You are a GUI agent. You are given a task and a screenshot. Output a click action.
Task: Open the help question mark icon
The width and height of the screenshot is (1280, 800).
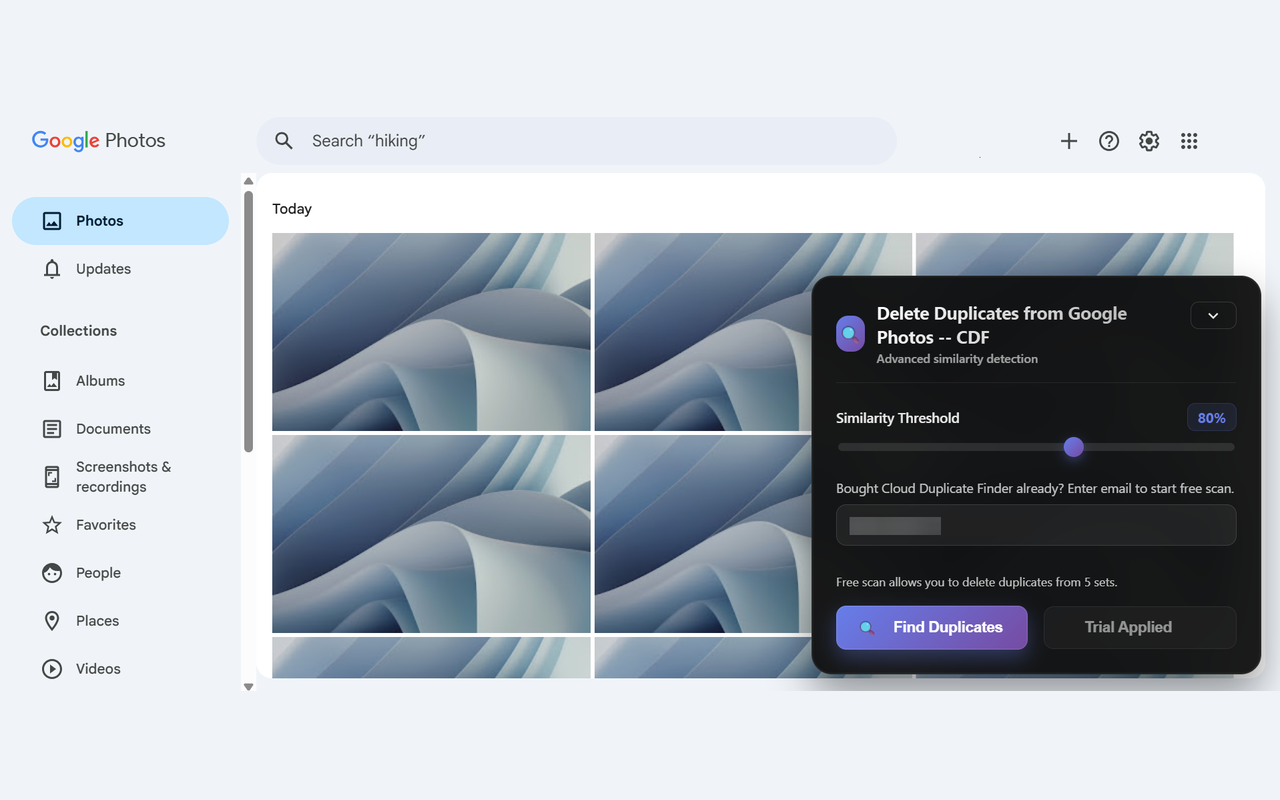click(x=1109, y=141)
